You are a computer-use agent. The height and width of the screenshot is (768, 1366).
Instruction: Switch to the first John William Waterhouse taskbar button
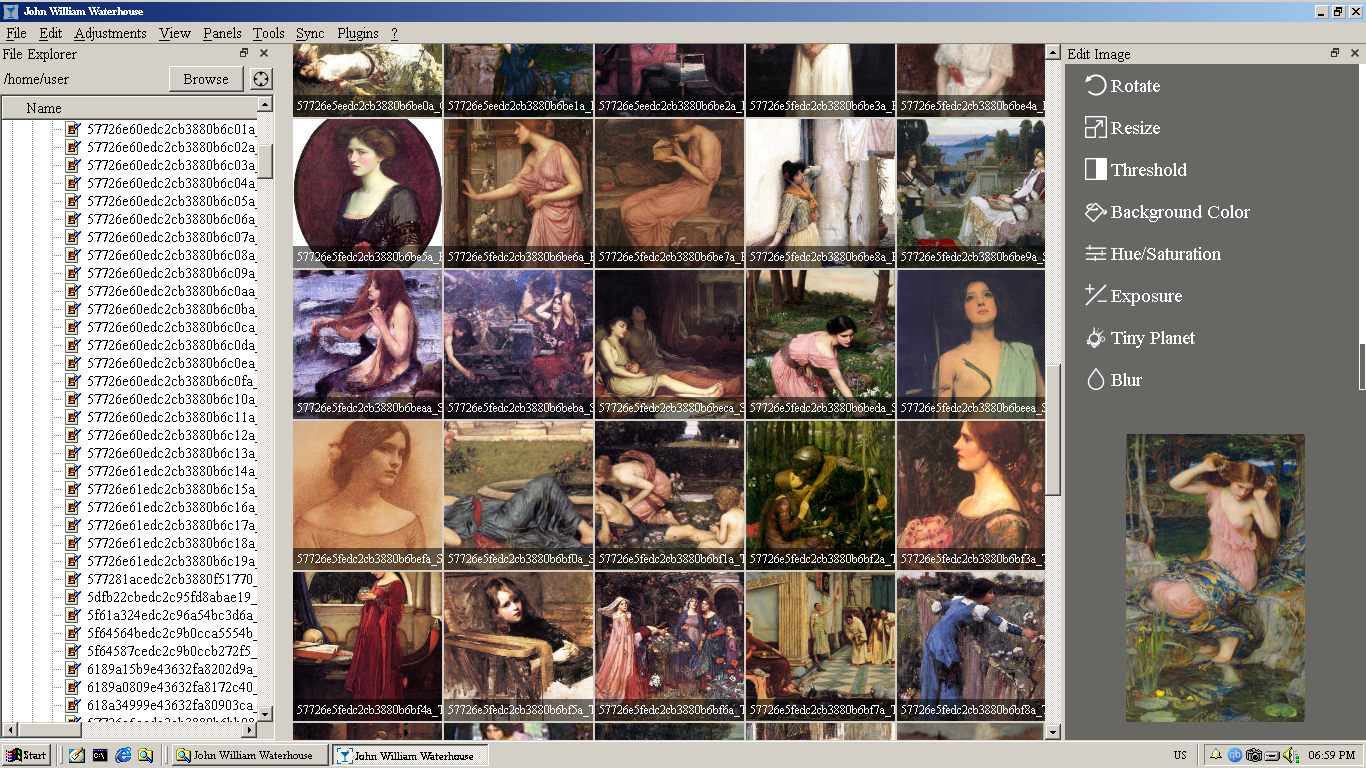(x=251, y=756)
